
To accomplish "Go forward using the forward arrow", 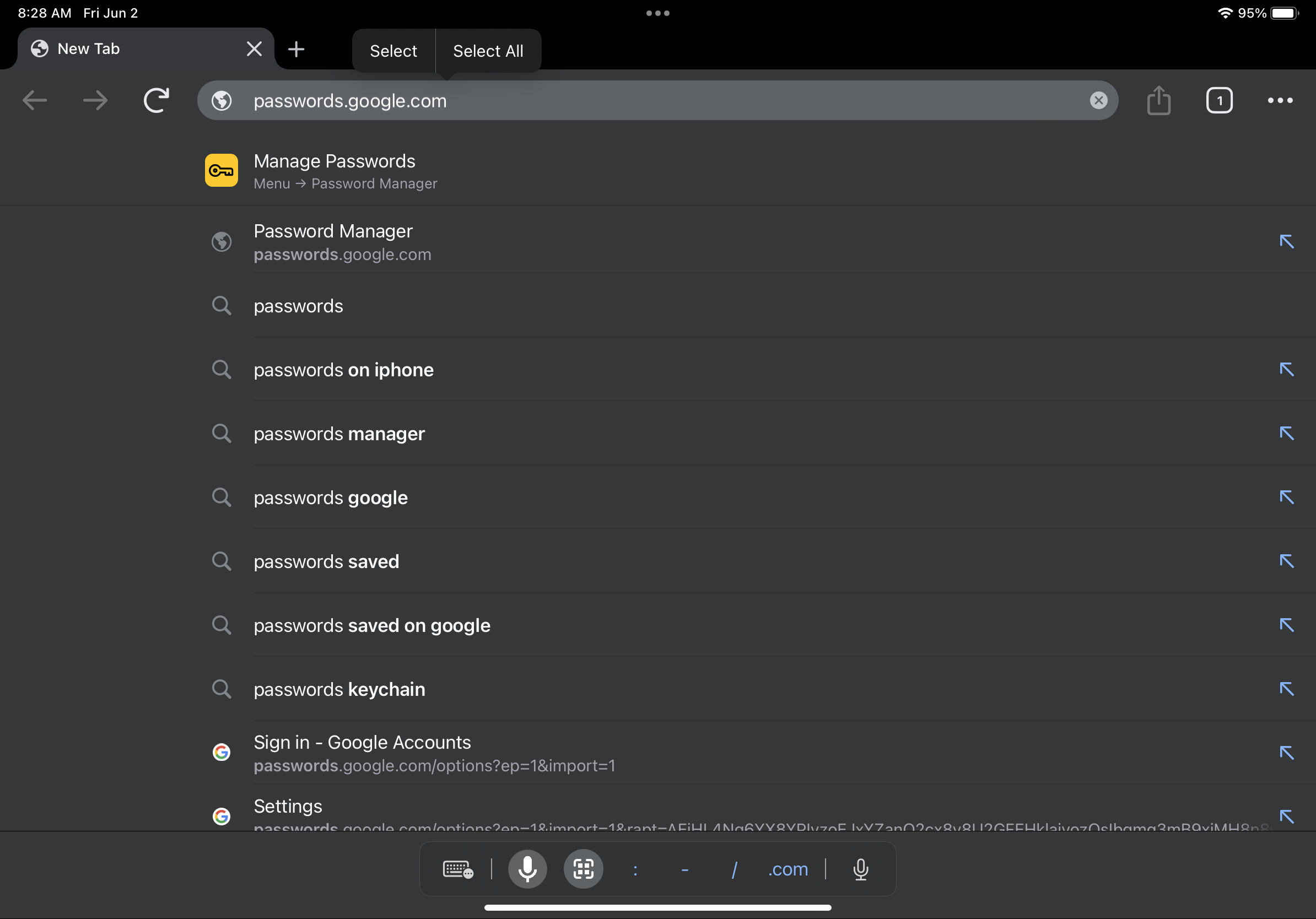I will click(x=95, y=100).
